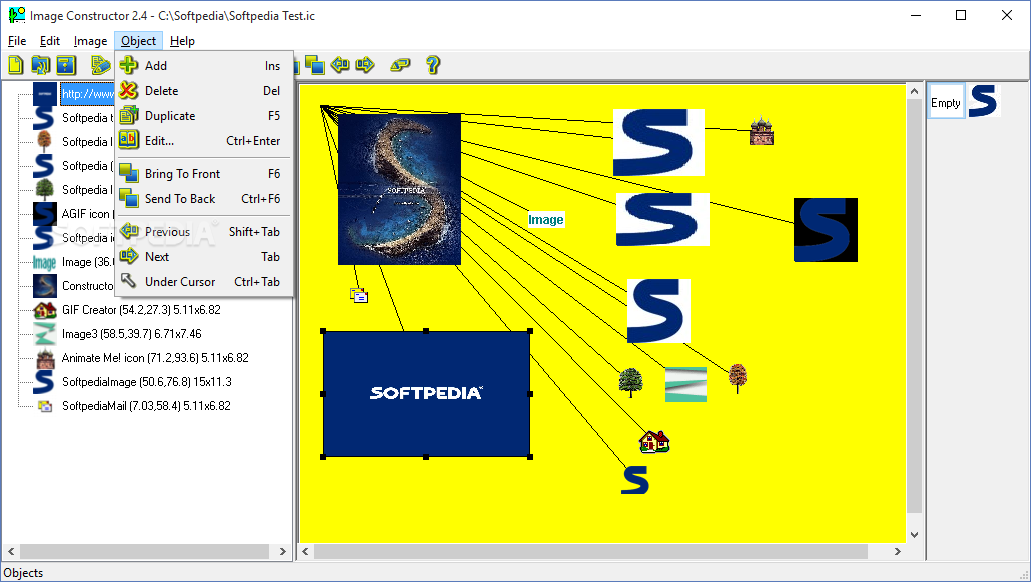Click the tree panel scrollbar left arrow
The height and width of the screenshot is (582, 1031).
tap(11, 551)
